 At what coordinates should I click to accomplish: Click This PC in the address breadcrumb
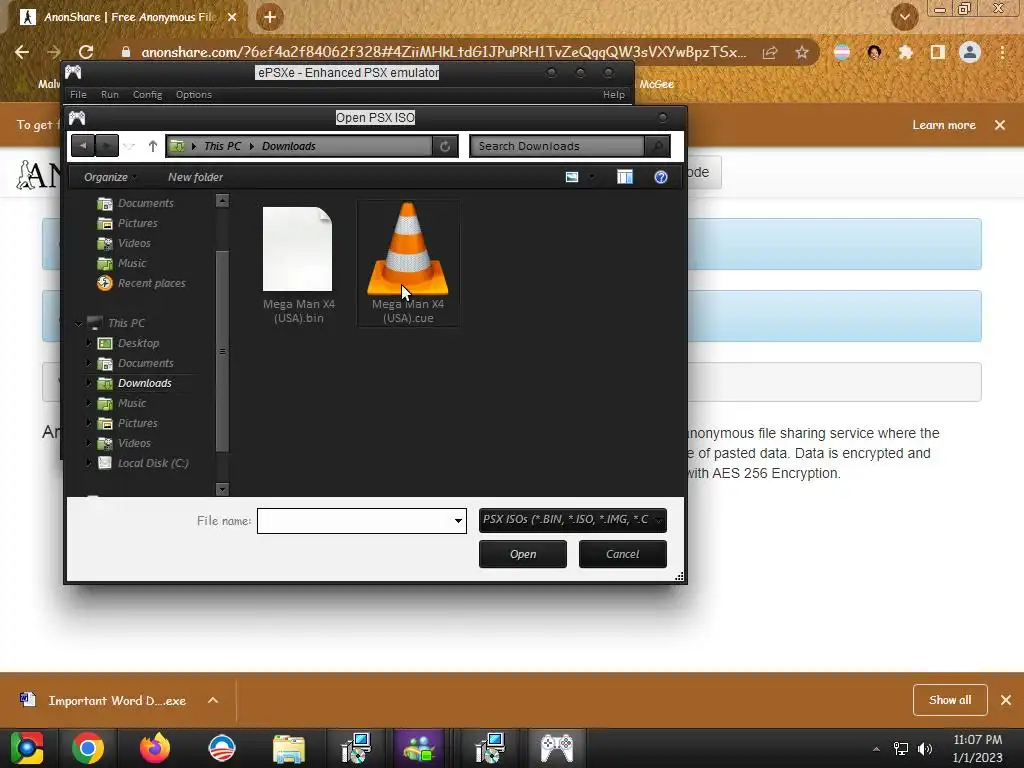pos(222,146)
